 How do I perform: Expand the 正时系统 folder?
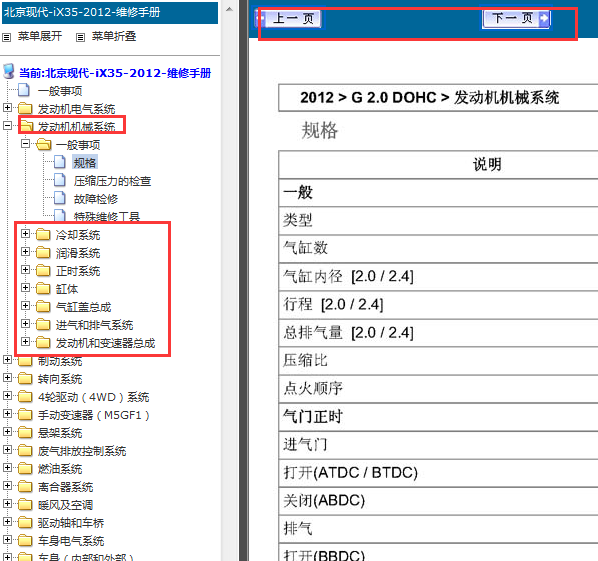(26, 270)
